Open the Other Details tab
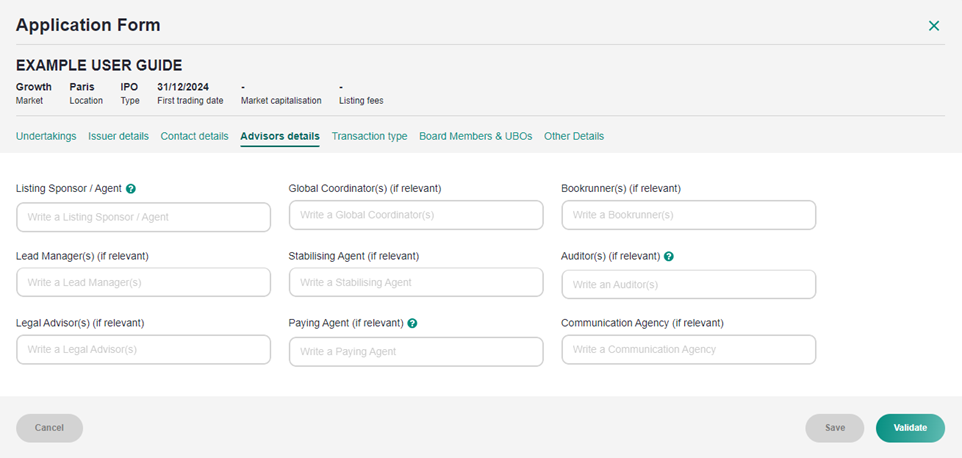This screenshot has height=458, width=962. [x=574, y=136]
